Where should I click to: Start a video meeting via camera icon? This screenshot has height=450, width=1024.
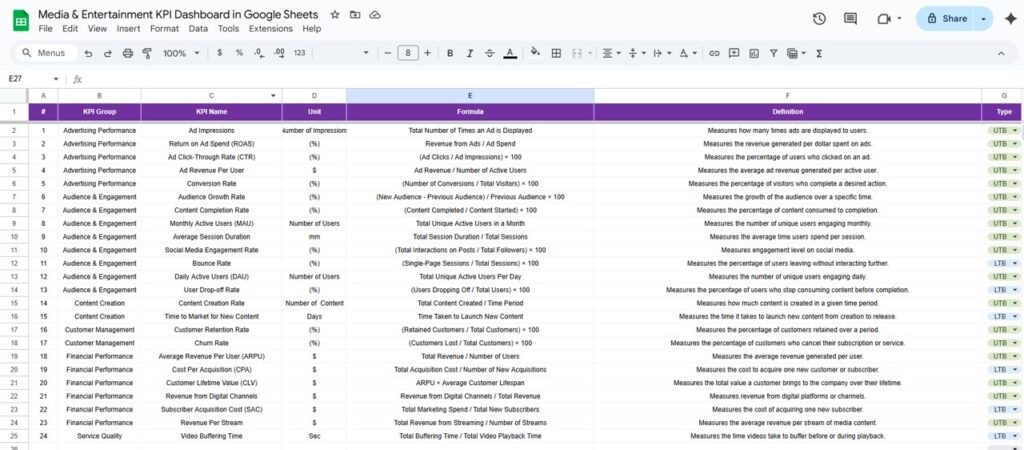click(x=884, y=19)
